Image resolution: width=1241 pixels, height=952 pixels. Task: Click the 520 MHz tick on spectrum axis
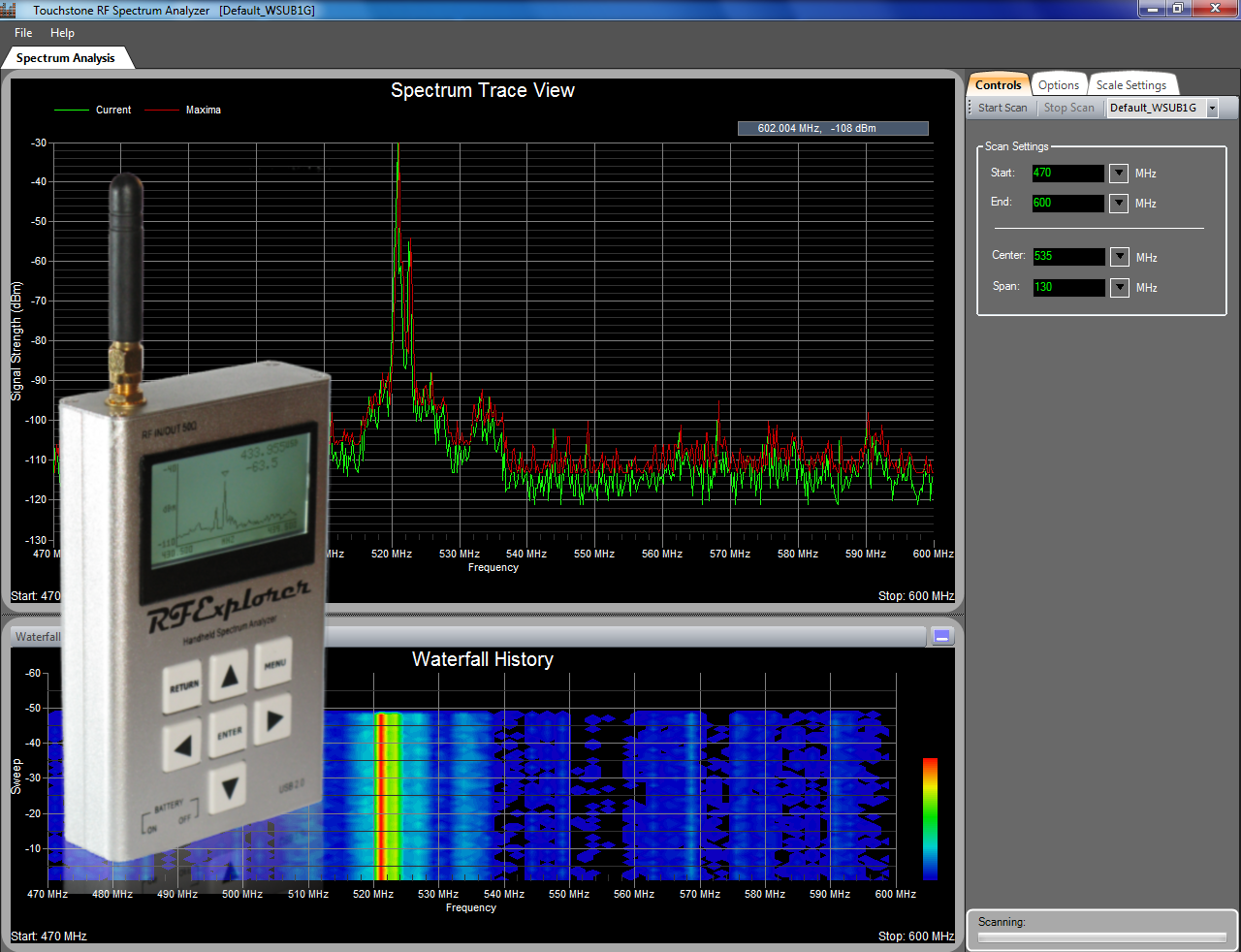point(392,555)
